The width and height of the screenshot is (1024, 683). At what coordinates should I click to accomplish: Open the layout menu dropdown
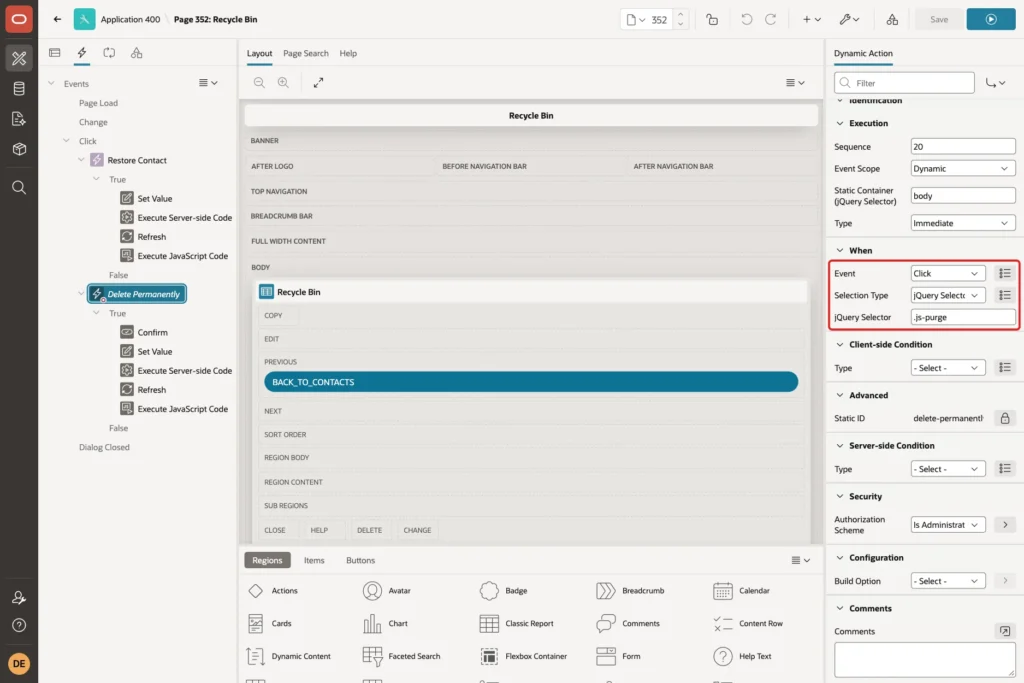(795, 83)
